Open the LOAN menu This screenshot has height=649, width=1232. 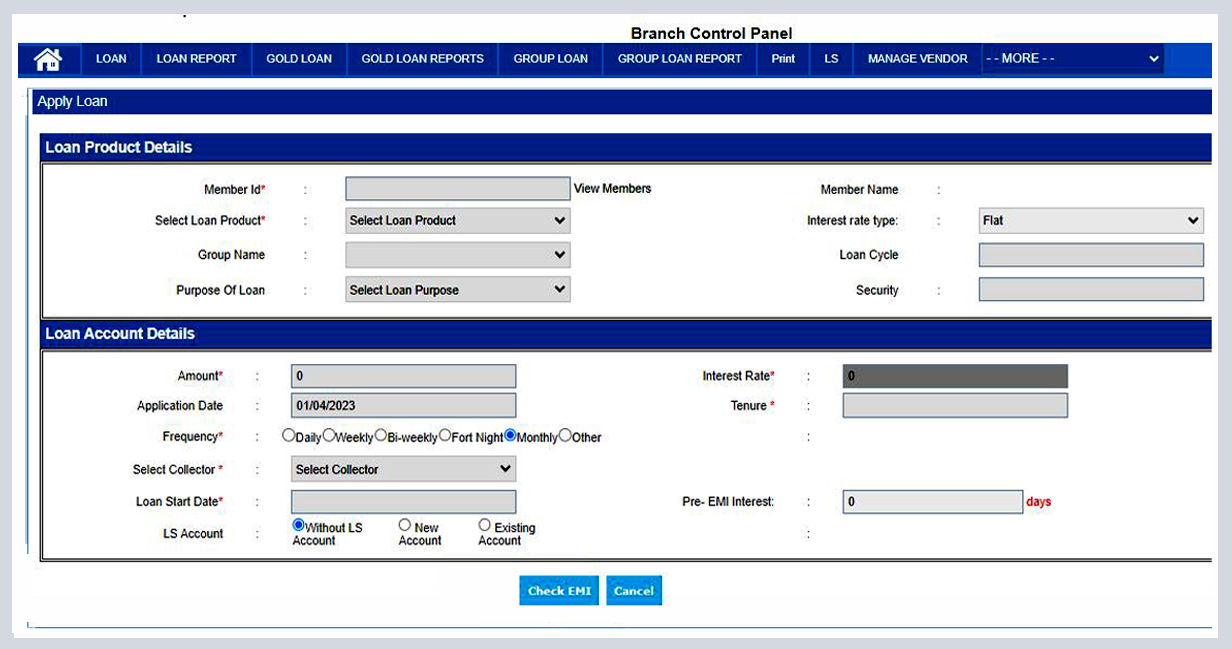pos(110,59)
